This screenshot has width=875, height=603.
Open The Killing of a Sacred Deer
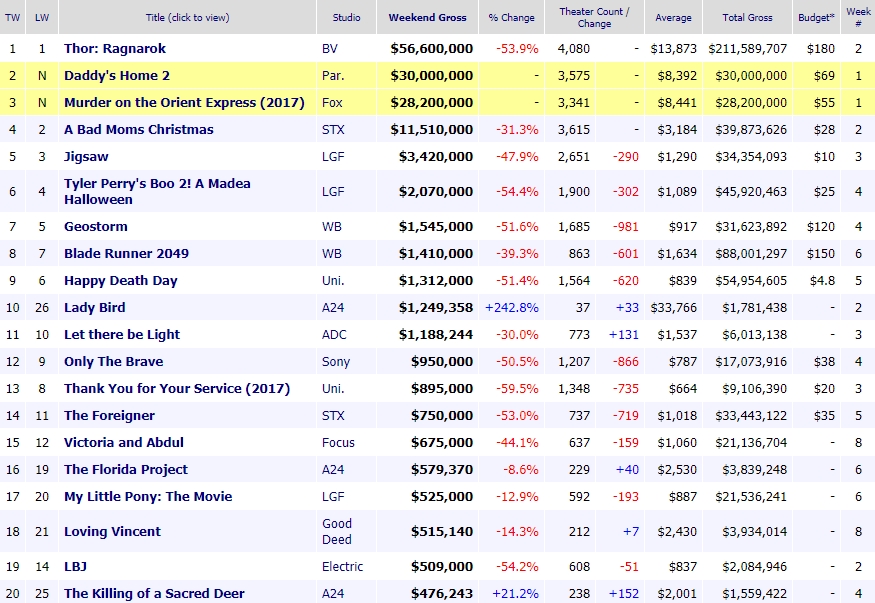[154, 593]
